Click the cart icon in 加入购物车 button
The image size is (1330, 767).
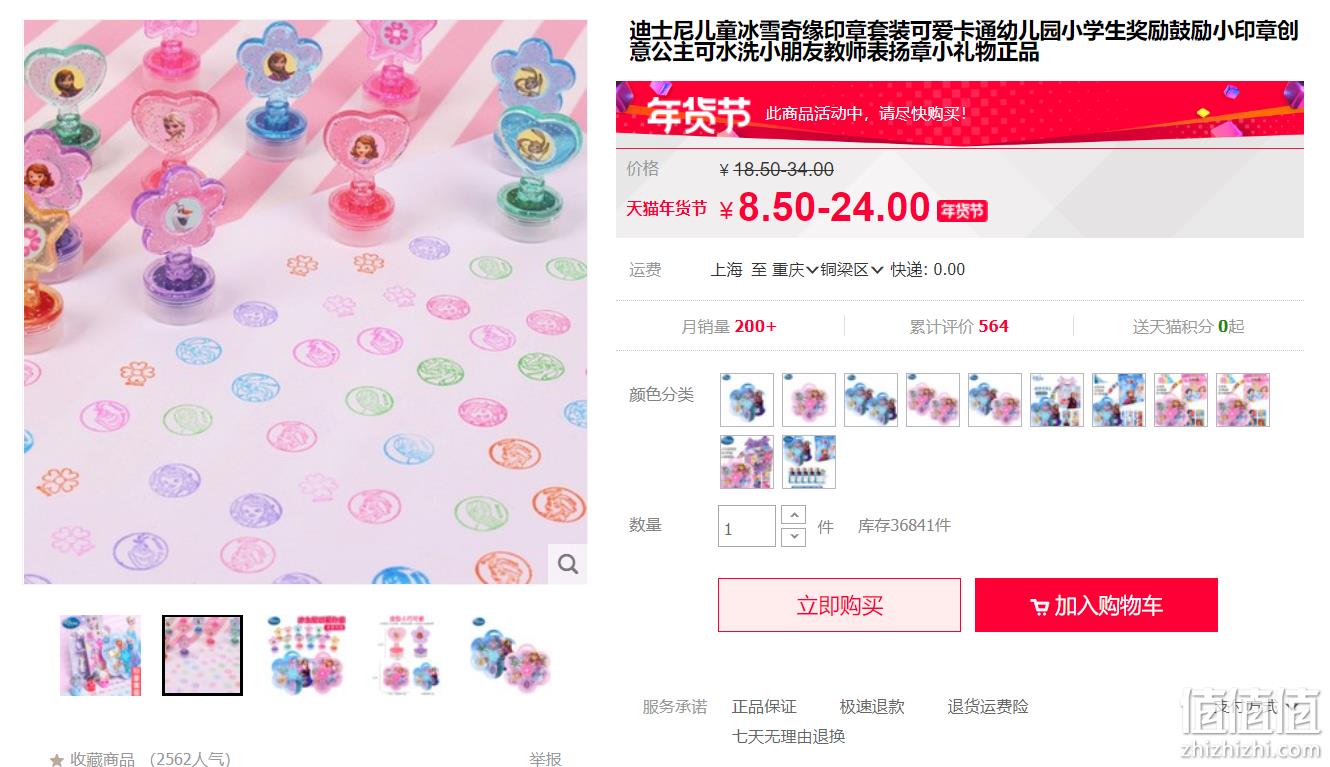pyautogui.click(x=1040, y=606)
